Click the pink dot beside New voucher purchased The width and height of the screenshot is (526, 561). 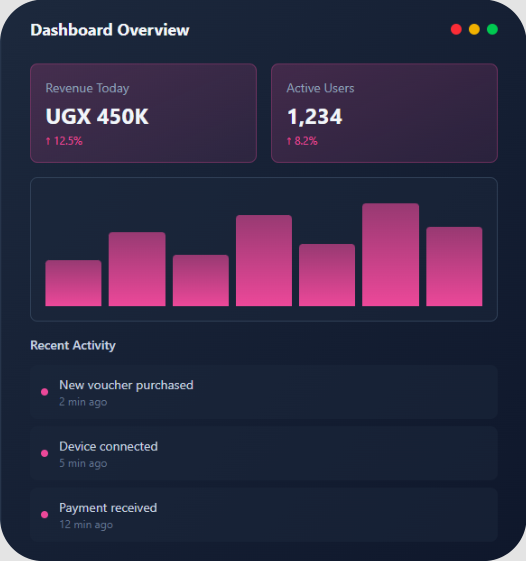point(44,392)
